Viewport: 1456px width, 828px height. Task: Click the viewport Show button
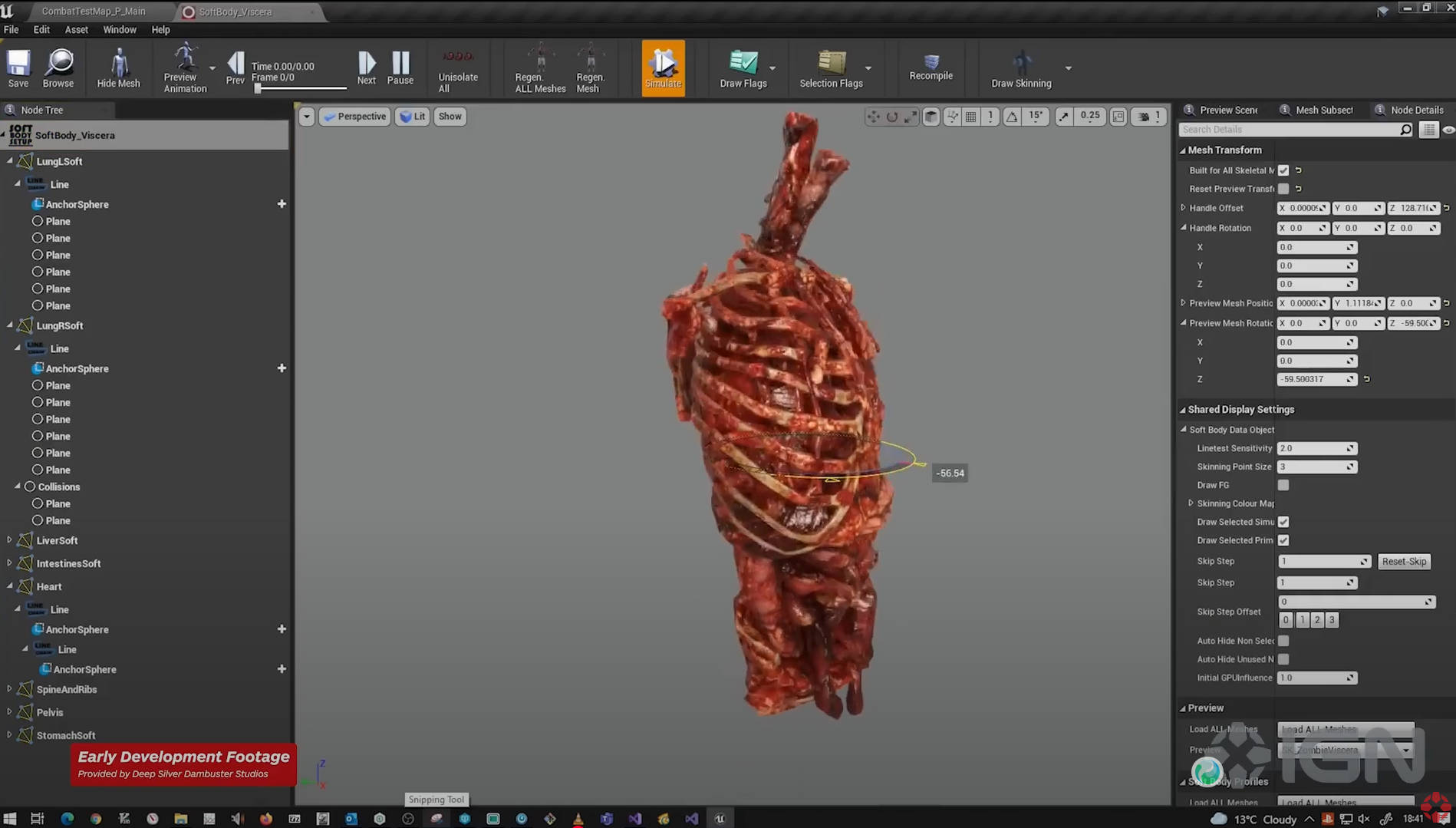(x=450, y=117)
